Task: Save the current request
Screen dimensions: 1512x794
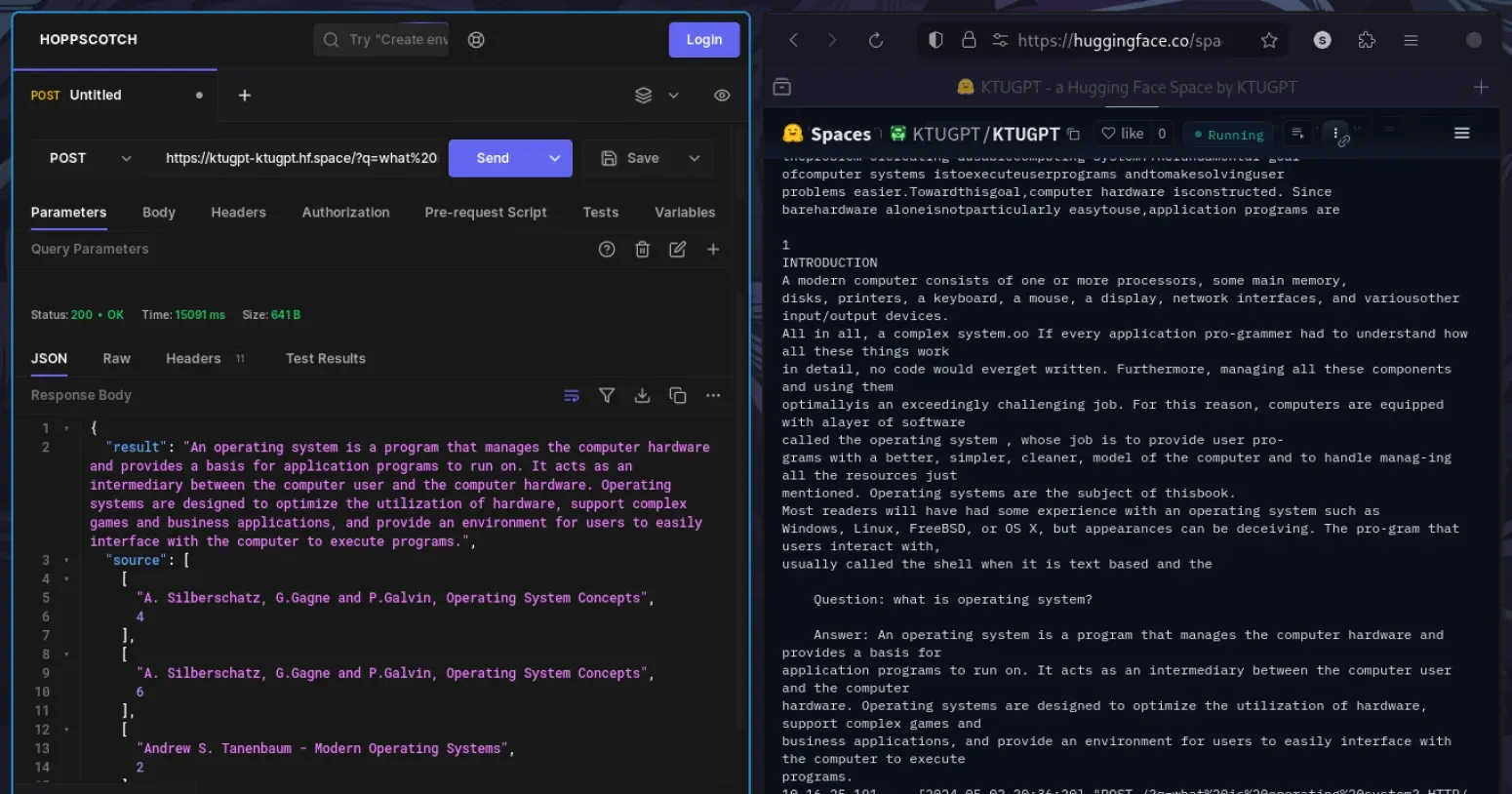Action: tap(630, 158)
